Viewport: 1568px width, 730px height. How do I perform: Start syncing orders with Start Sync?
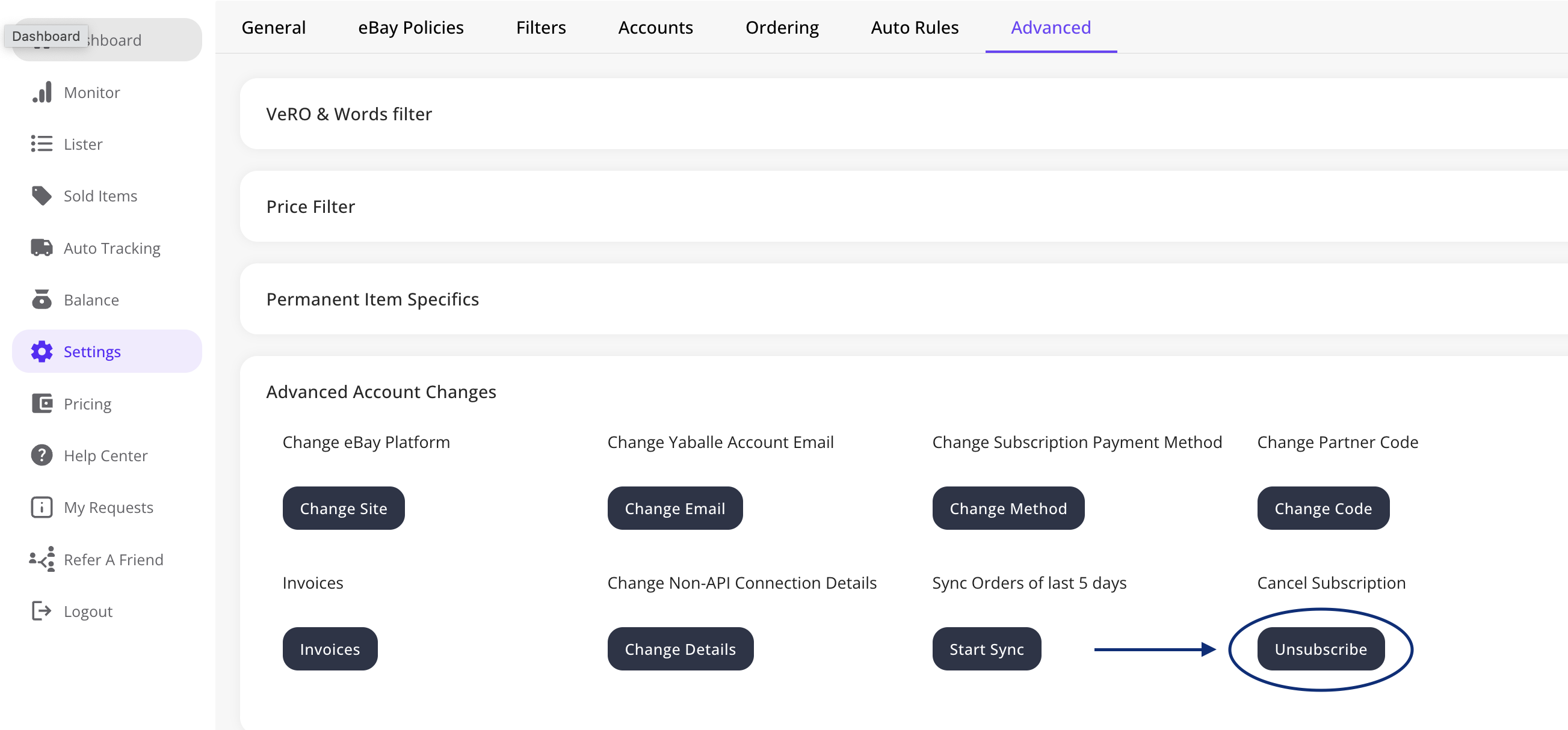click(x=987, y=648)
